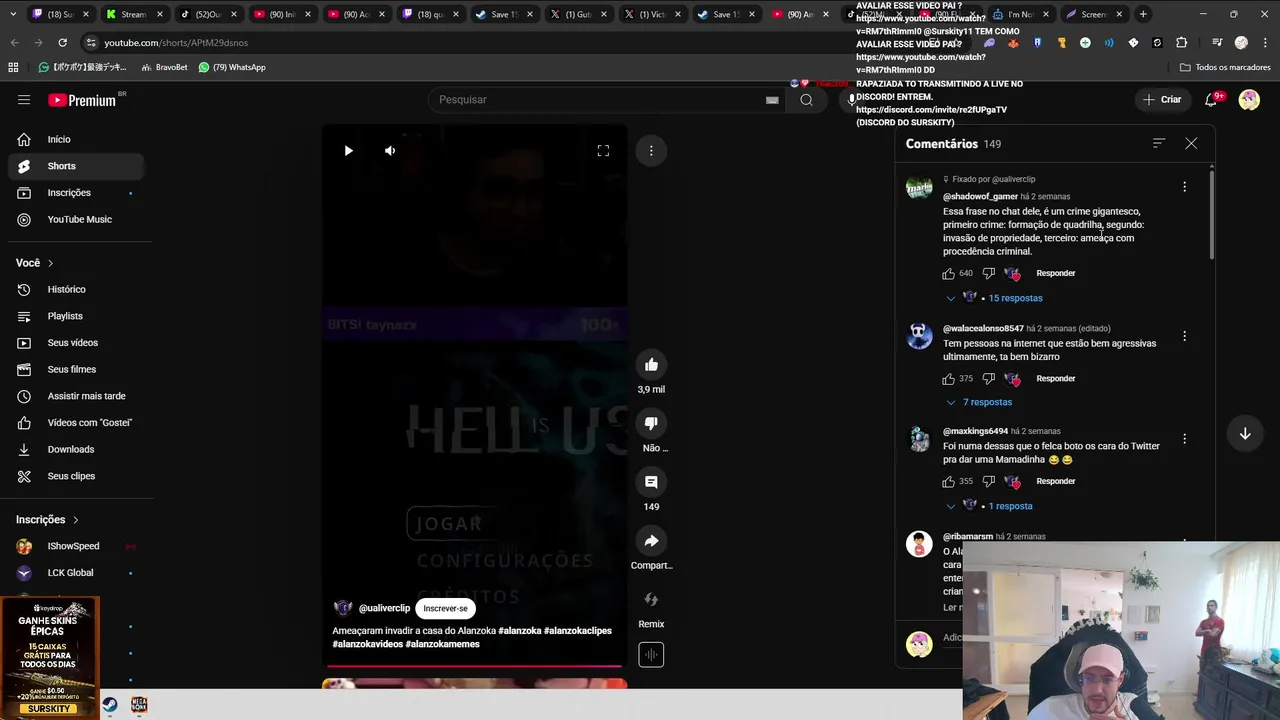1280x720 pixels.
Task: Open Seus clipes in the sidebar
Action: [76, 476]
